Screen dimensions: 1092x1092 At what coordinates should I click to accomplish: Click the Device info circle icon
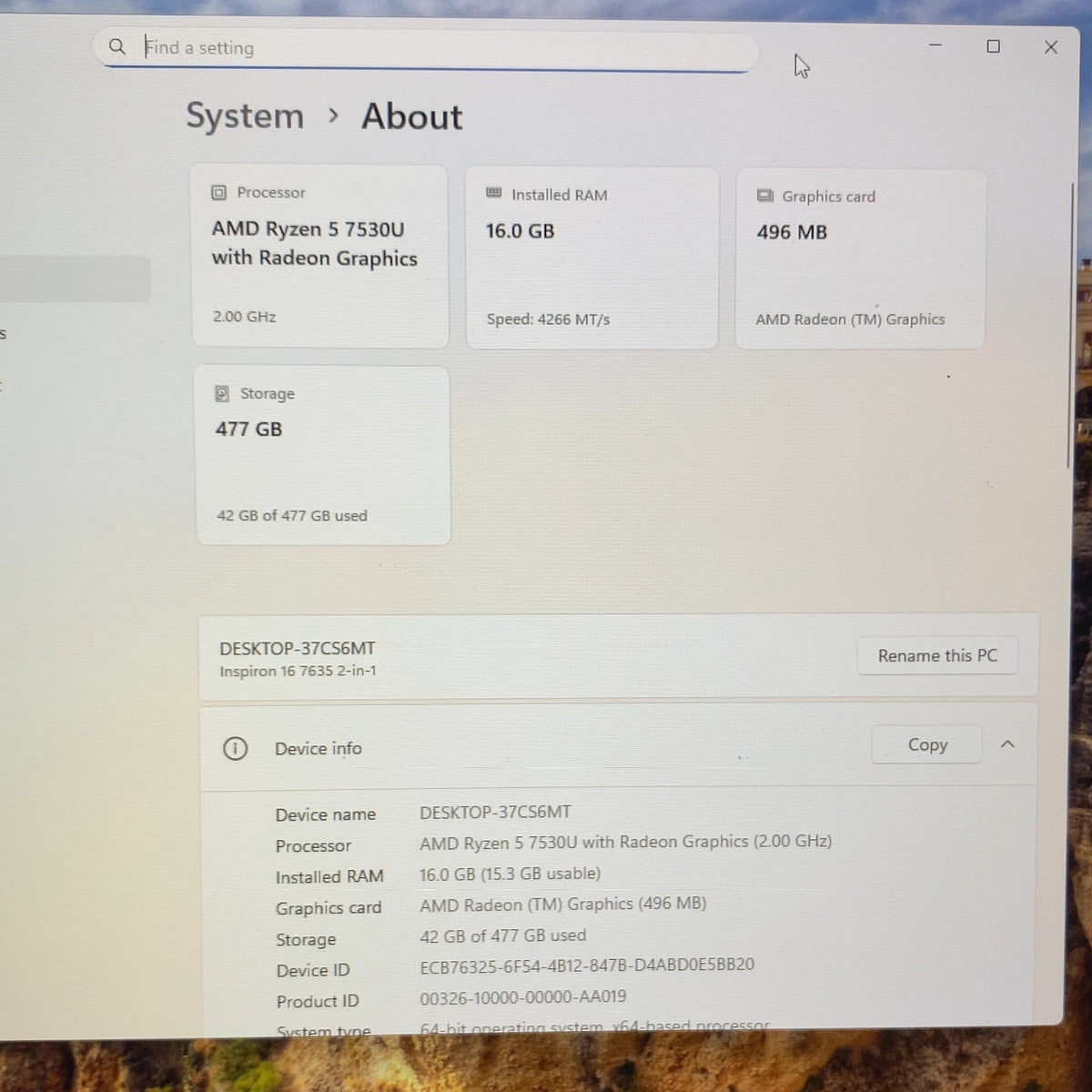tap(235, 748)
